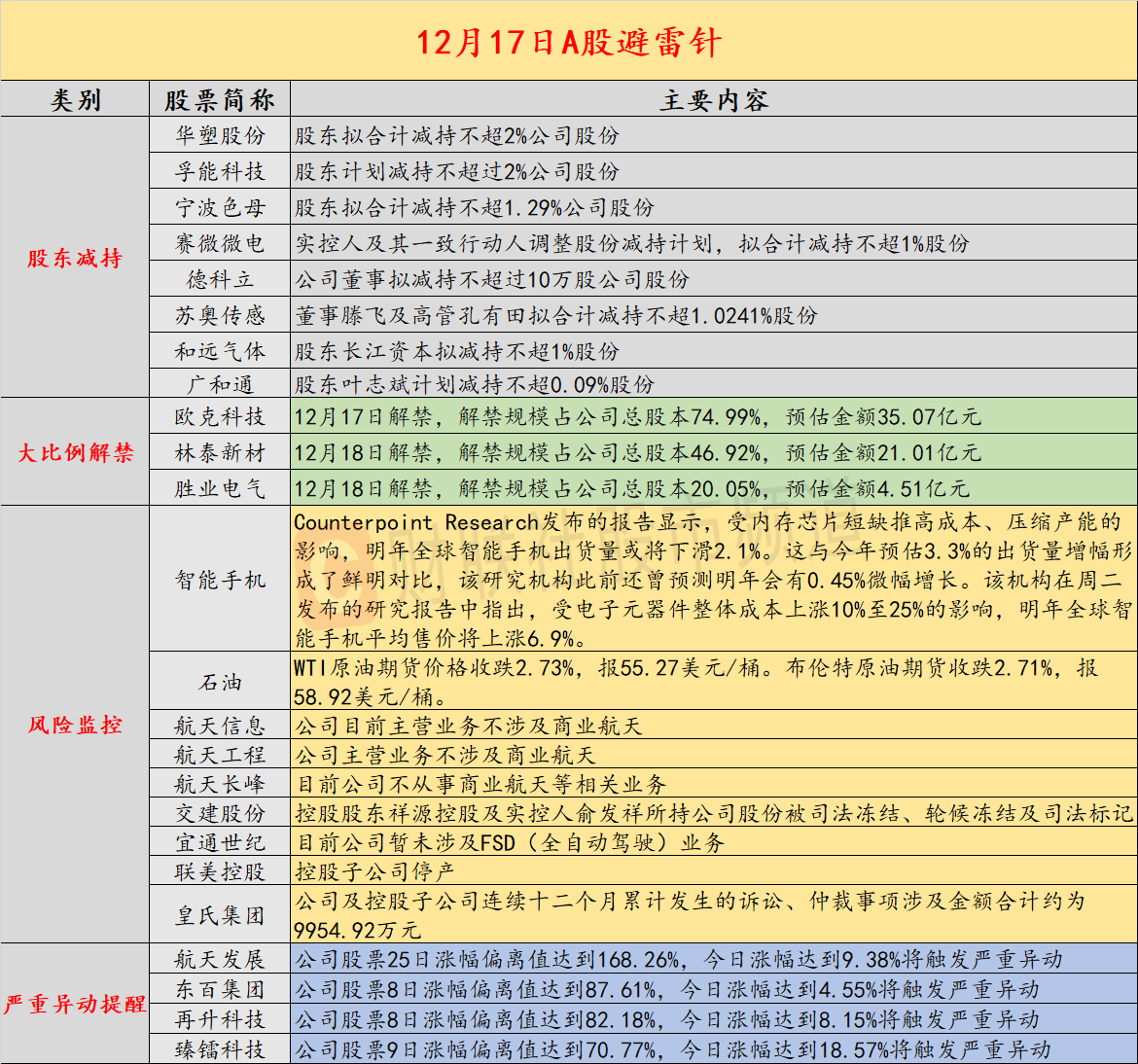Select the 德科立 stock name cell
The image size is (1138, 1064).
pos(220,279)
